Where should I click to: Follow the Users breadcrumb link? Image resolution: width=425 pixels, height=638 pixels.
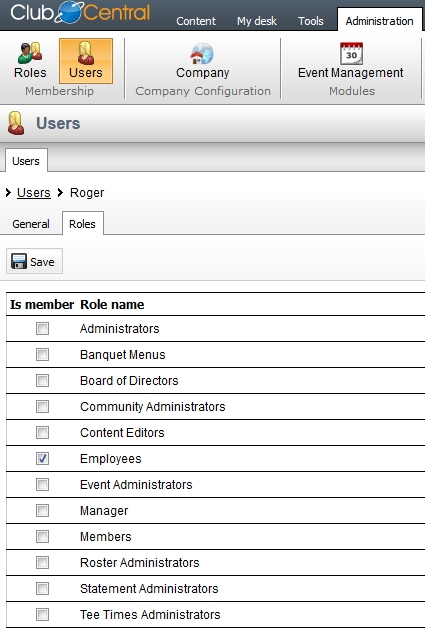(x=34, y=192)
